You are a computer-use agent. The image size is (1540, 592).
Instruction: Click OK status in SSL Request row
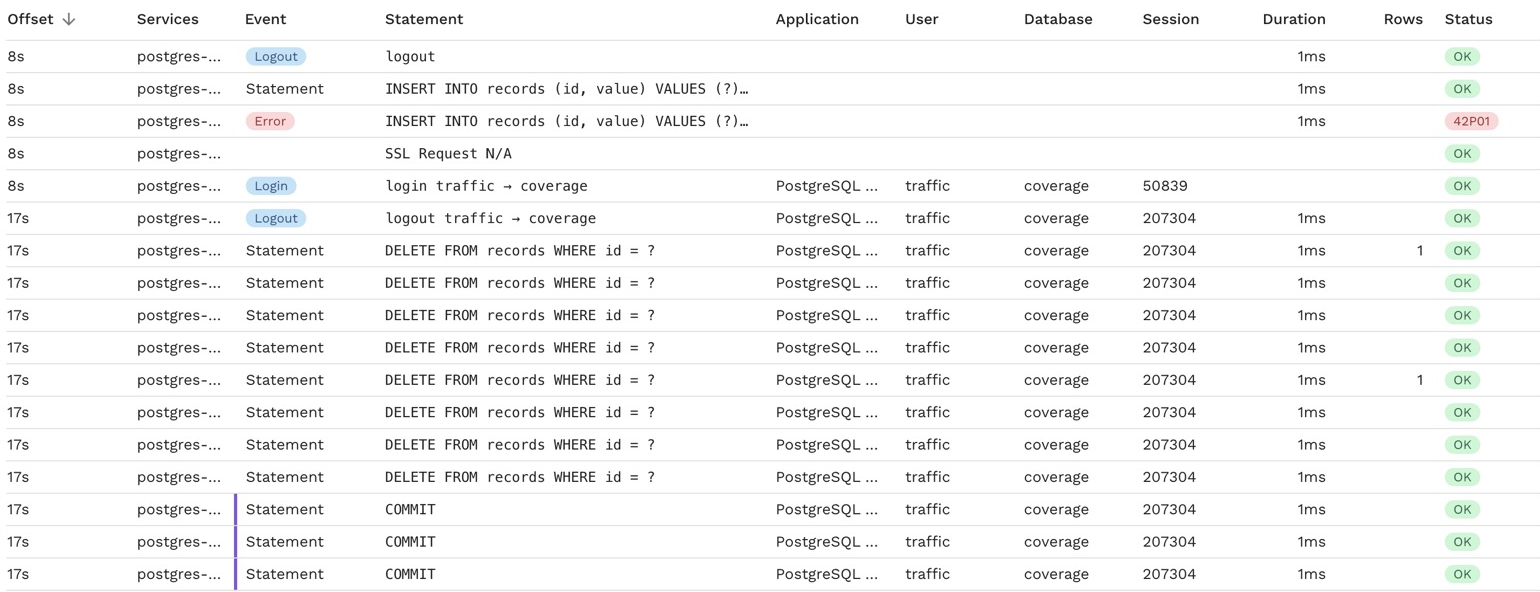pyautogui.click(x=1462, y=154)
